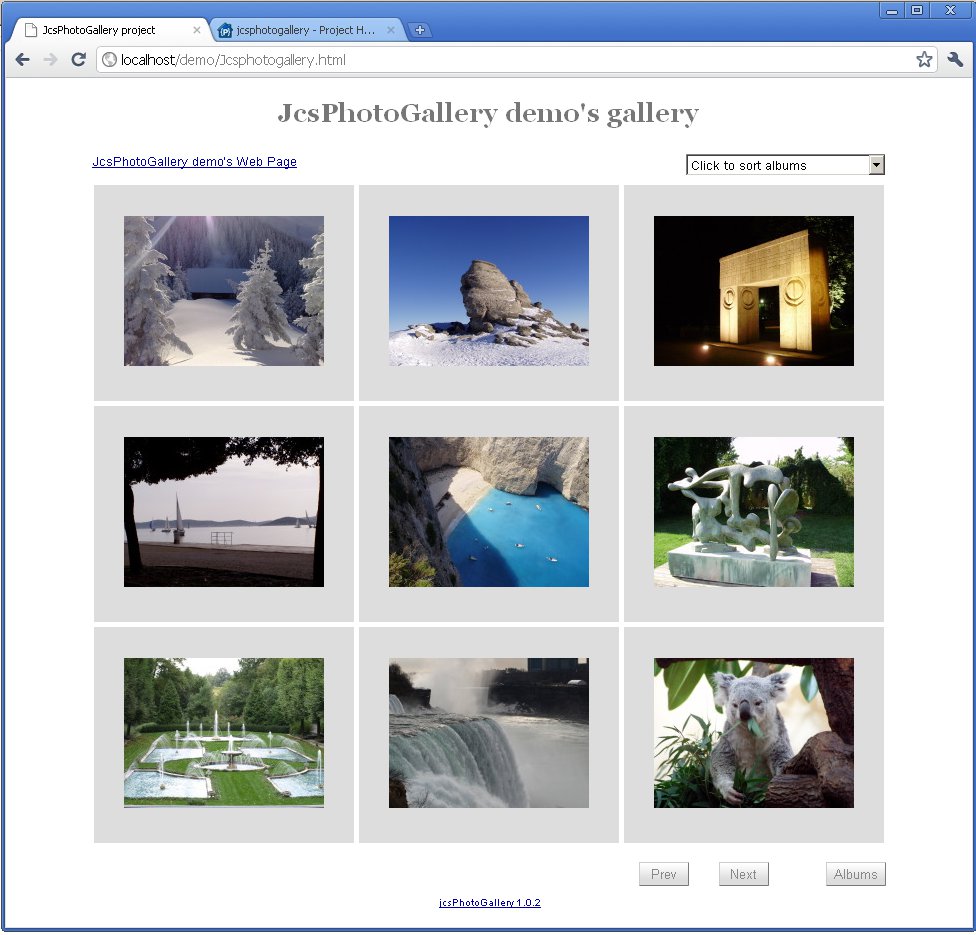Open the Sphinx rock on snow thumbnail
Image resolution: width=976 pixels, height=935 pixels.
click(489, 291)
